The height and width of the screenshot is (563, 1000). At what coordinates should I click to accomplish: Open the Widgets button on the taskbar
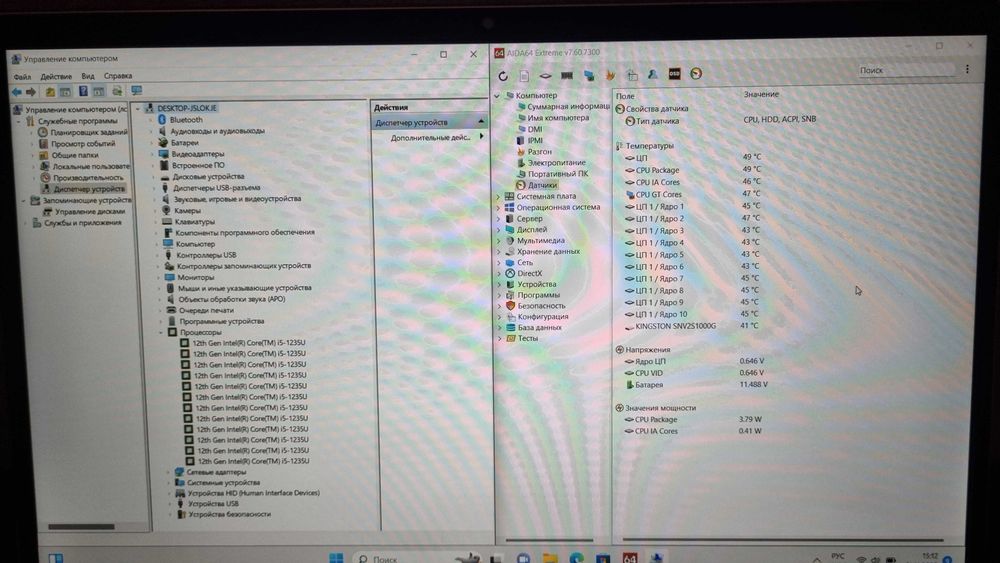click(x=55, y=559)
